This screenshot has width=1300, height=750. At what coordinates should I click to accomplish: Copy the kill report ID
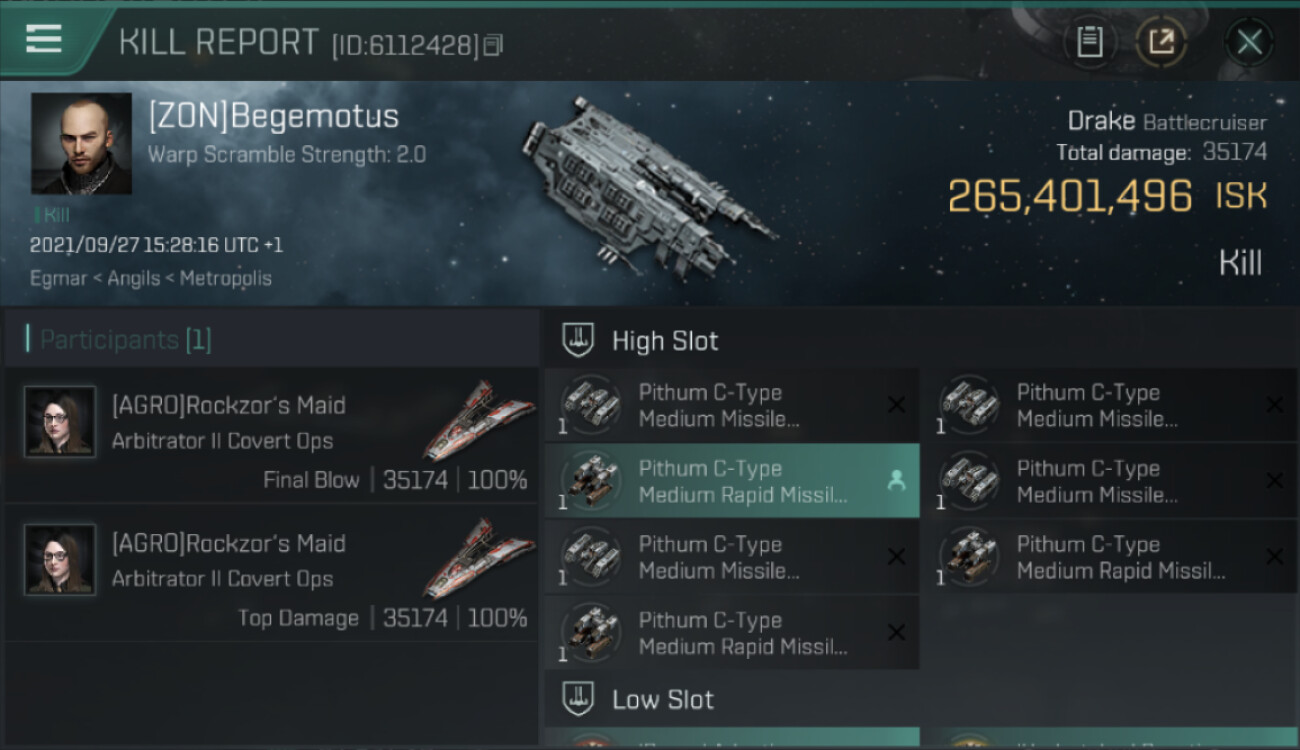pos(493,45)
